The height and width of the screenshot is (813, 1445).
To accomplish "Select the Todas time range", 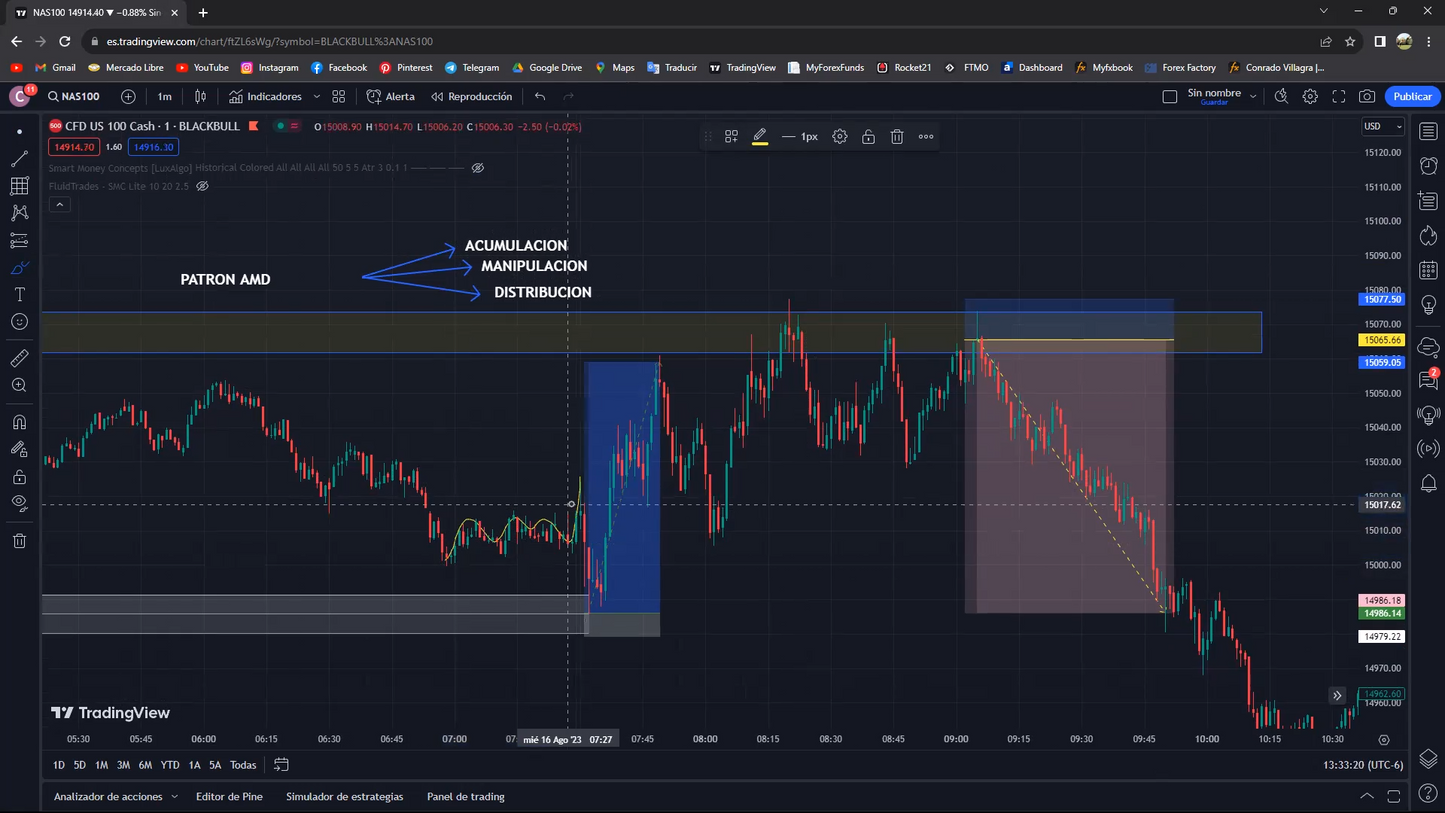I will click(x=243, y=765).
